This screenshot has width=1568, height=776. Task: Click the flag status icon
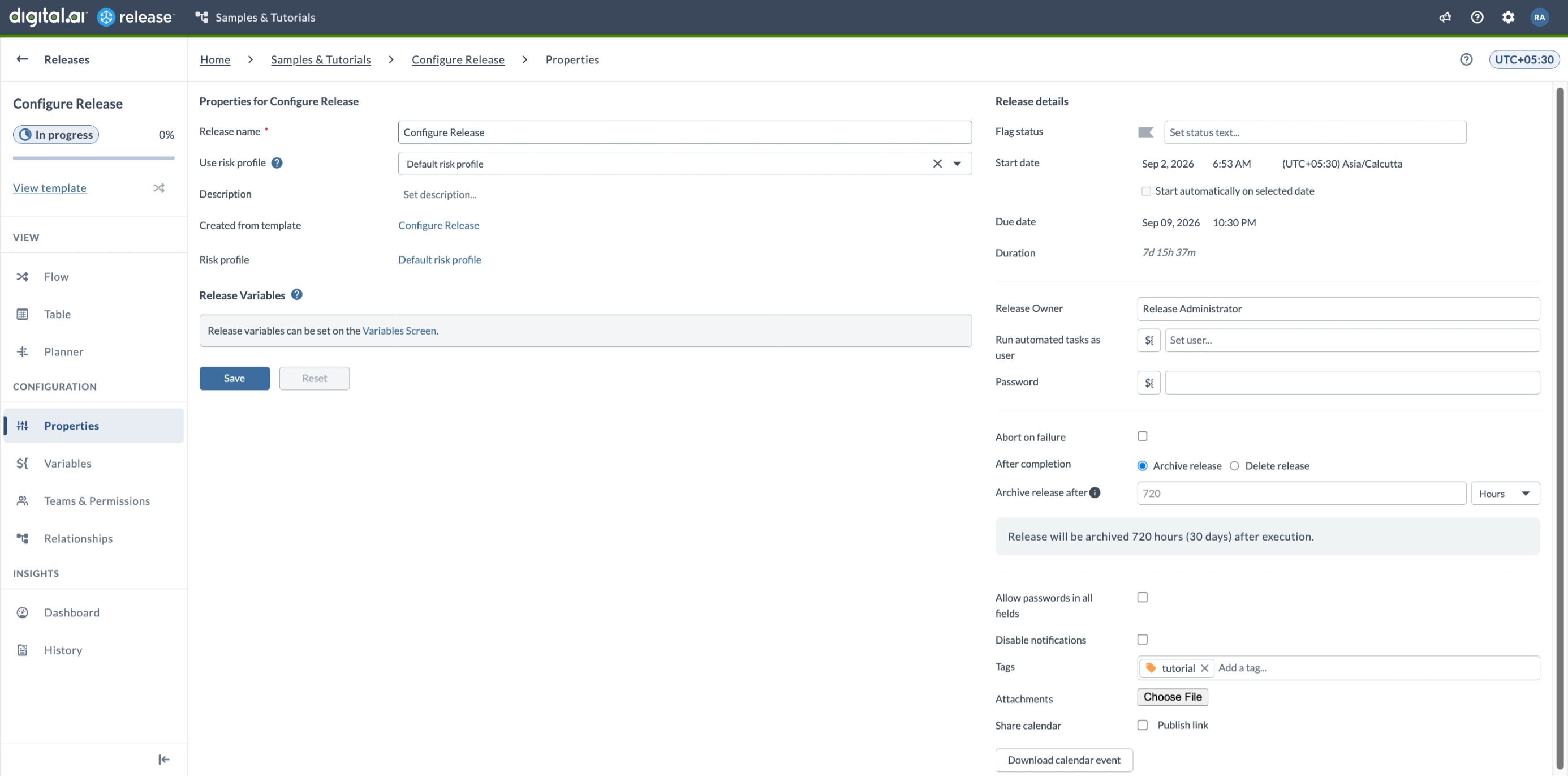1145,132
